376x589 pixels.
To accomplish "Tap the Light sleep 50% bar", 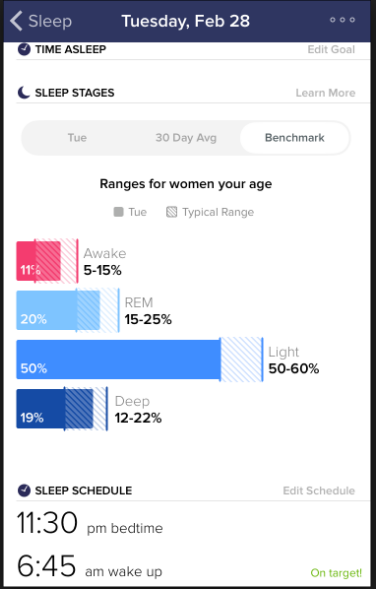I will point(118,359).
